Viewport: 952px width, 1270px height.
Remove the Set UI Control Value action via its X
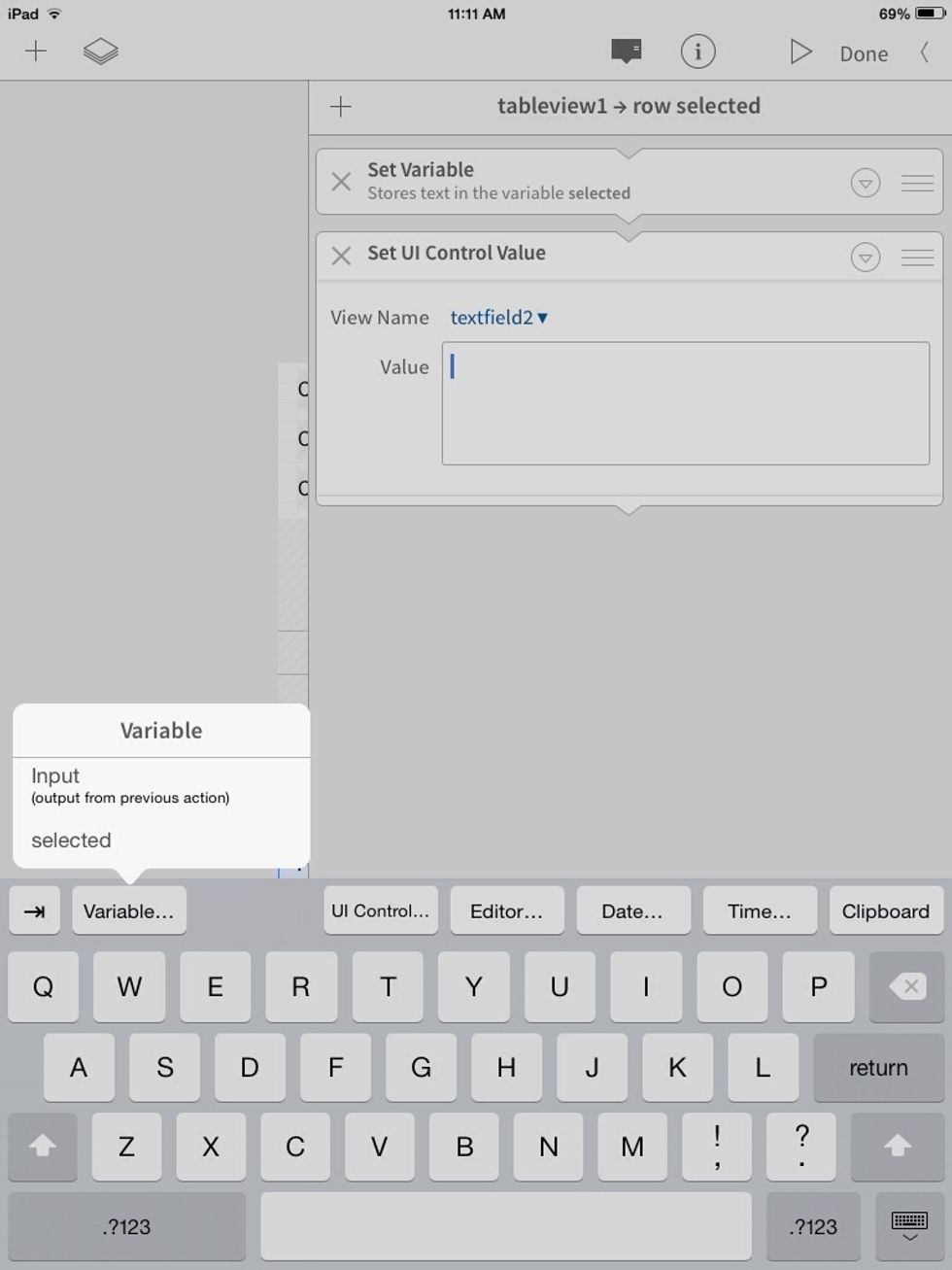[x=341, y=257]
